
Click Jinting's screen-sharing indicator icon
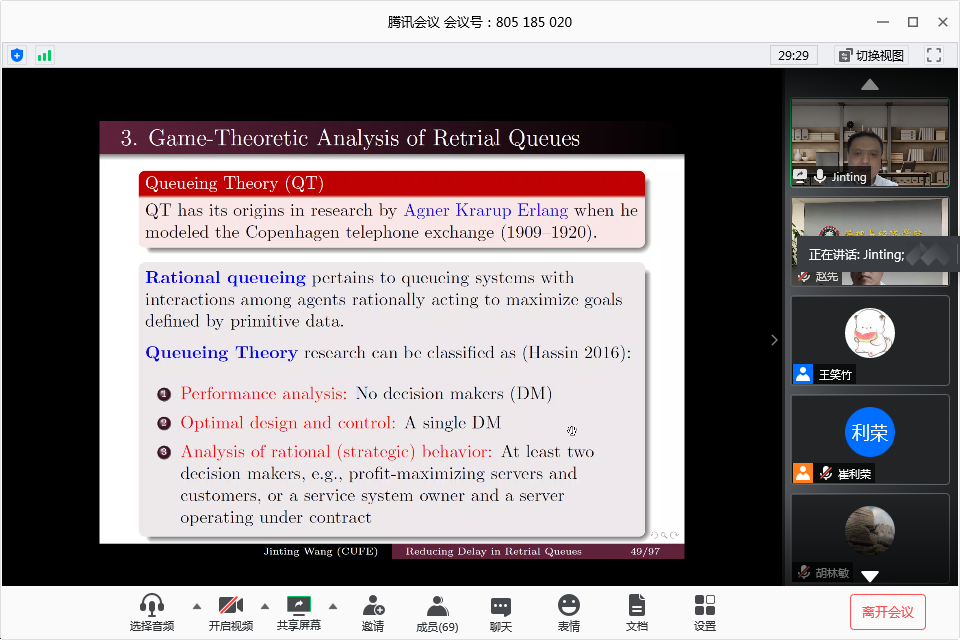(x=800, y=176)
